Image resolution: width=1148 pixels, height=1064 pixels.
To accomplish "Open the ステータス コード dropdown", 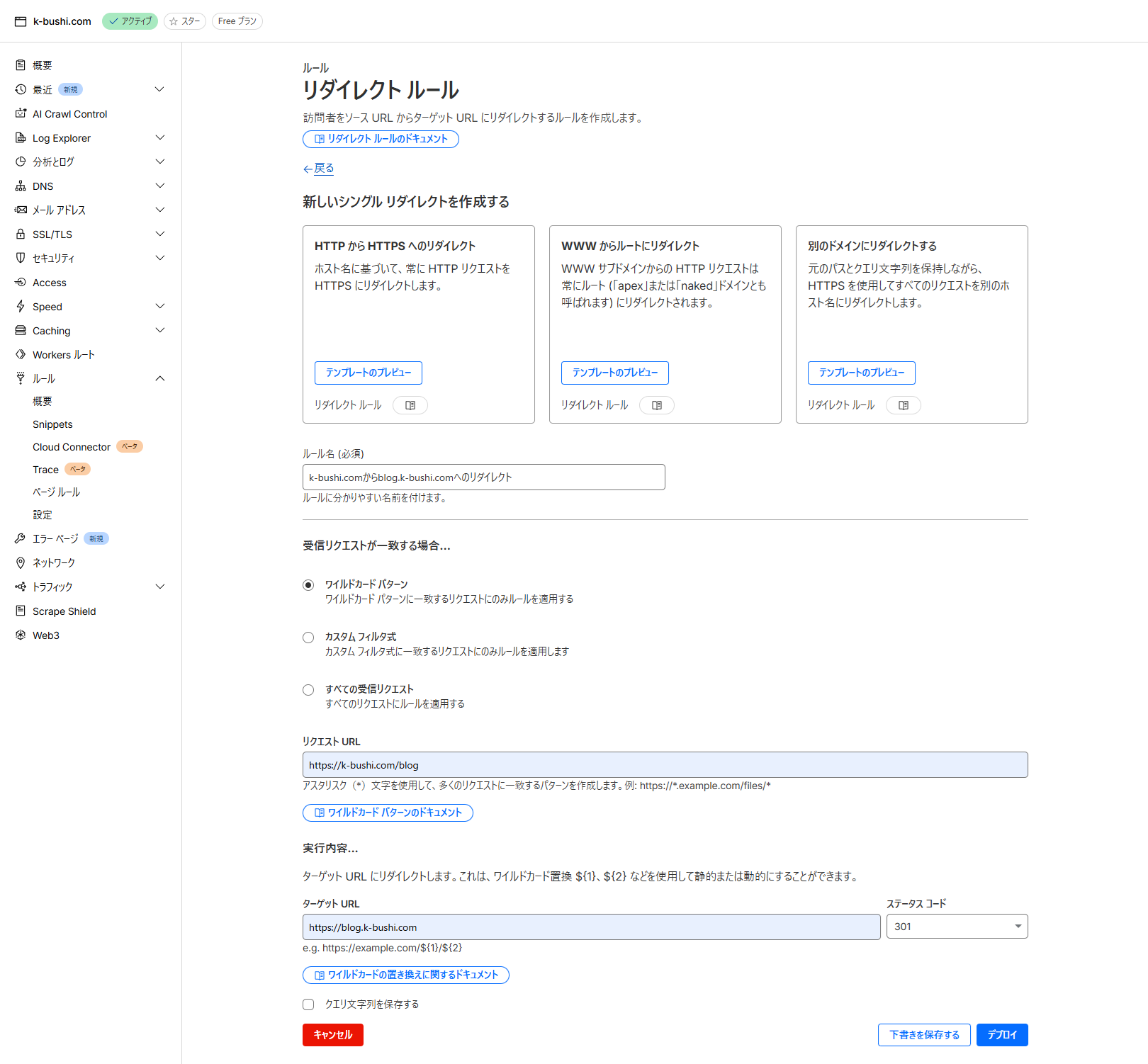I will tap(957, 926).
